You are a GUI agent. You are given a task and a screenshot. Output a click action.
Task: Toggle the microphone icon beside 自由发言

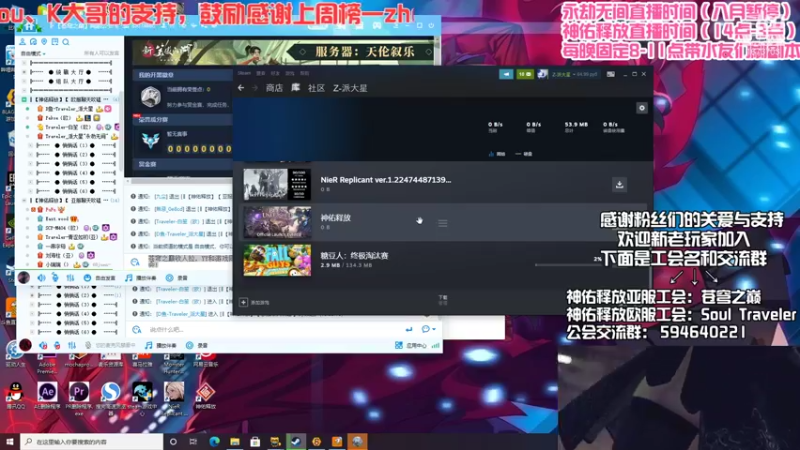(55, 278)
